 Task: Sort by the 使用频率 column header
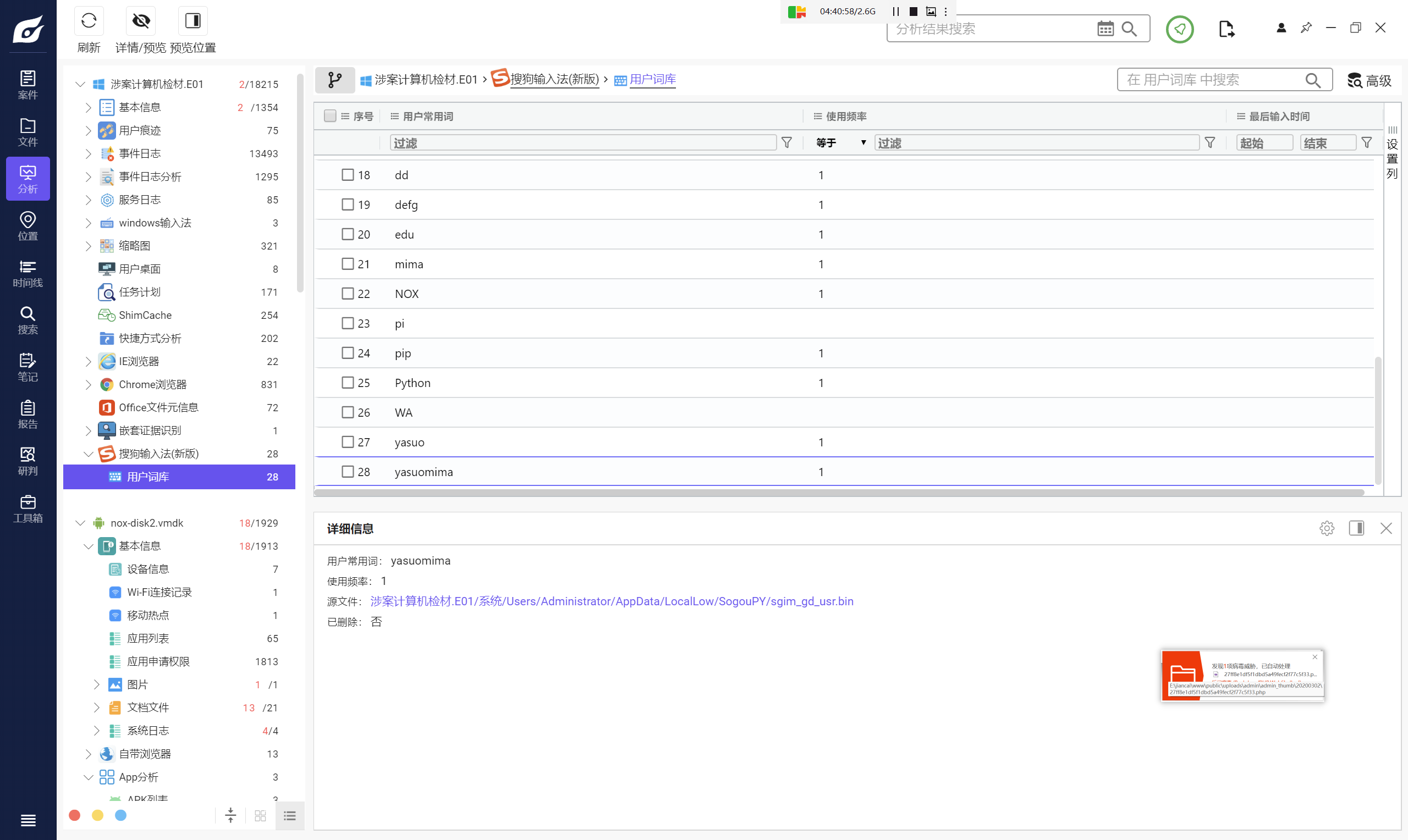(846, 116)
